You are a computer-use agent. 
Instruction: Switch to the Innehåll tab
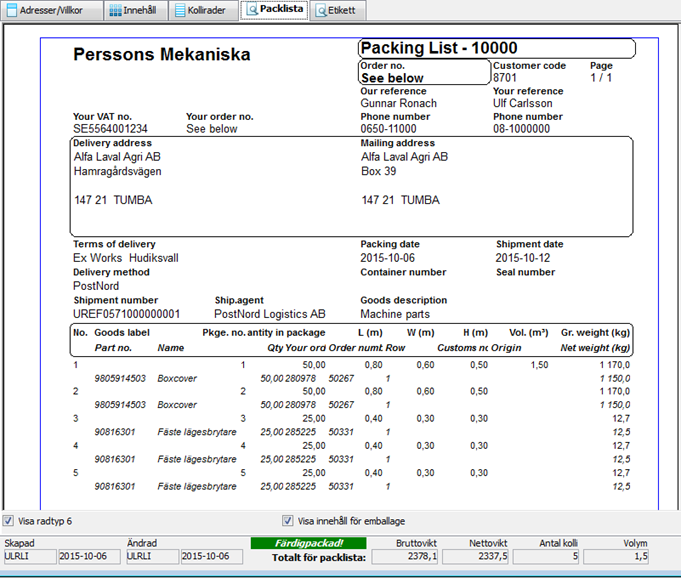(x=136, y=10)
